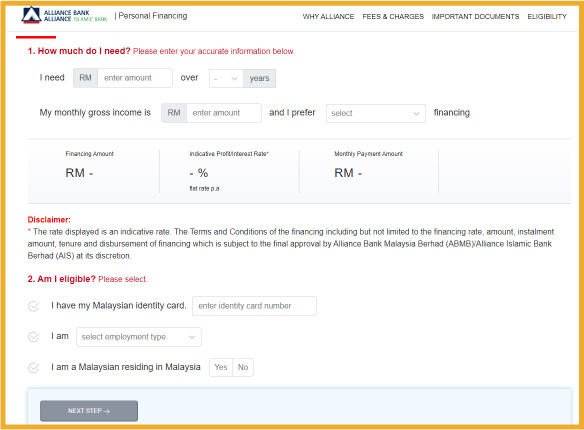Click the identity card number field

pos(254,306)
